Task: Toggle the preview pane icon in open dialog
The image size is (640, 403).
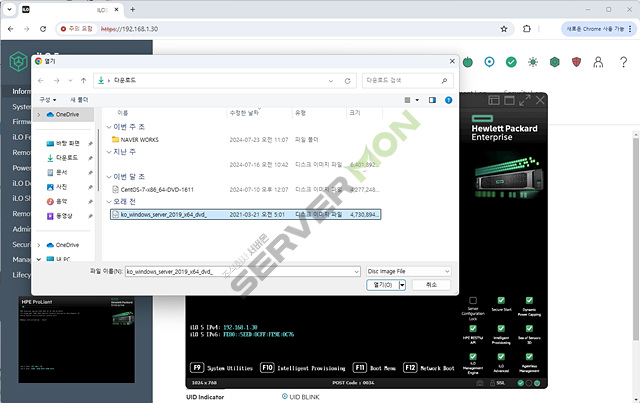Action: [432, 100]
